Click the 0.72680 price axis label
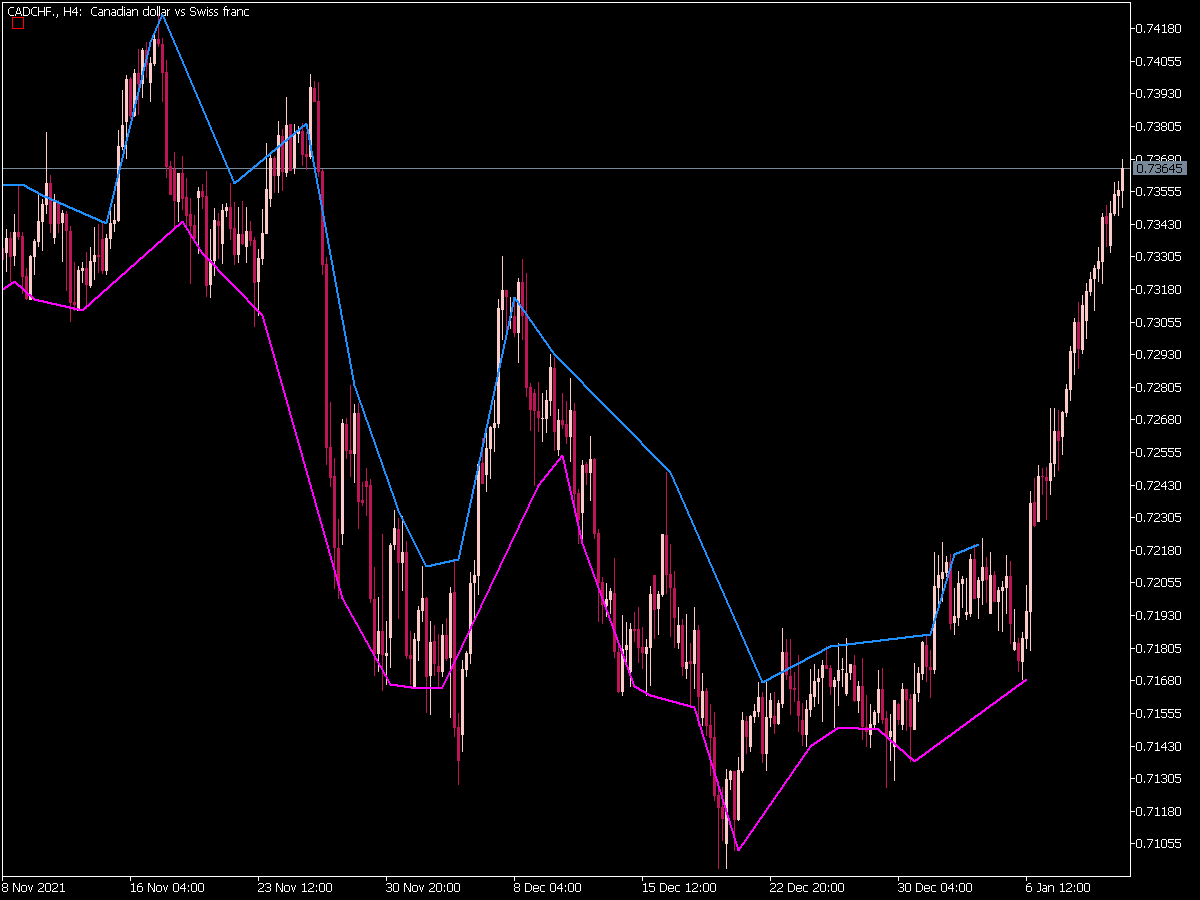This screenshot has width=1200, height=900. coord(1160,420)
